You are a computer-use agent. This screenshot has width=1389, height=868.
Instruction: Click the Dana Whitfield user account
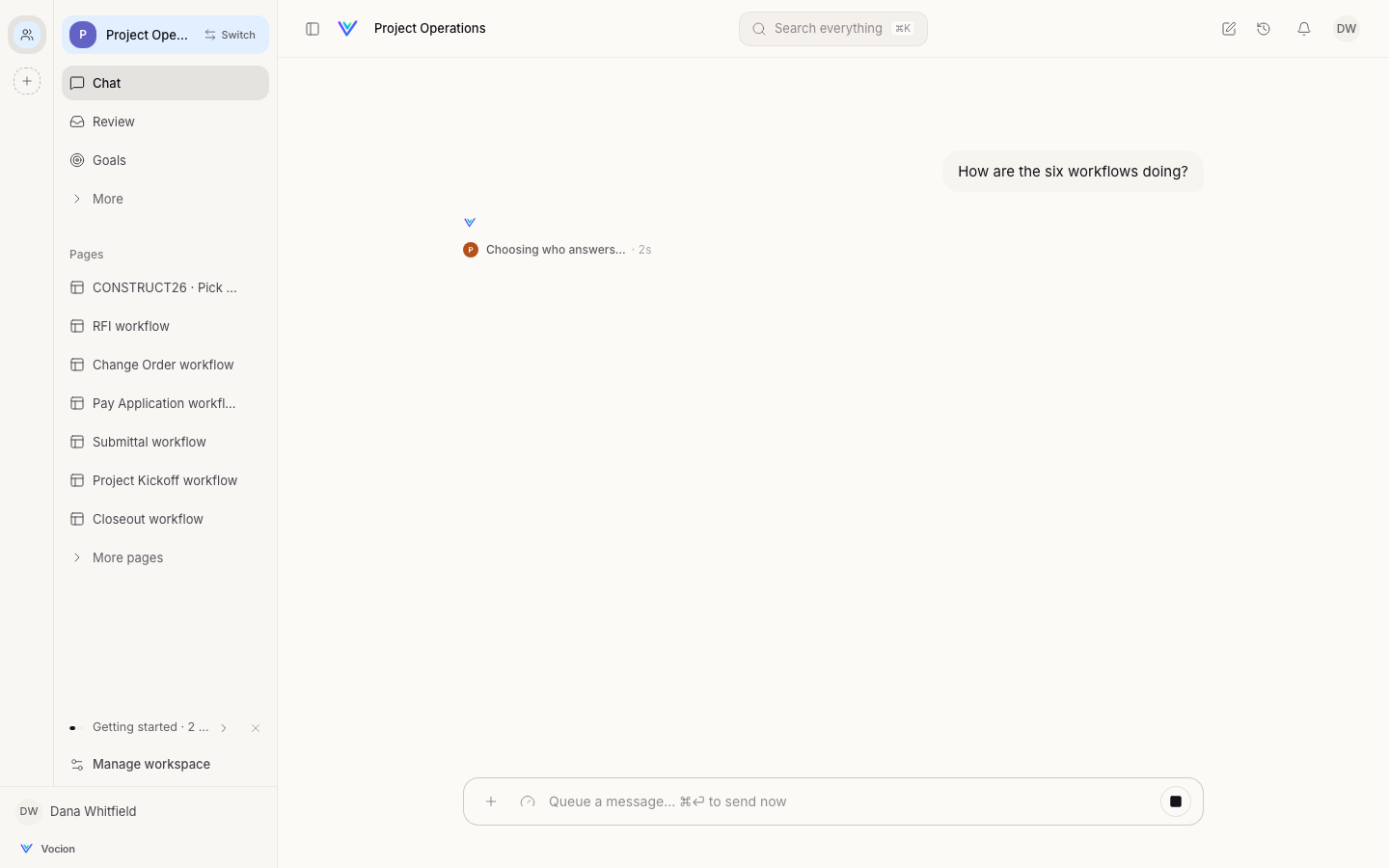click(77, 811)
